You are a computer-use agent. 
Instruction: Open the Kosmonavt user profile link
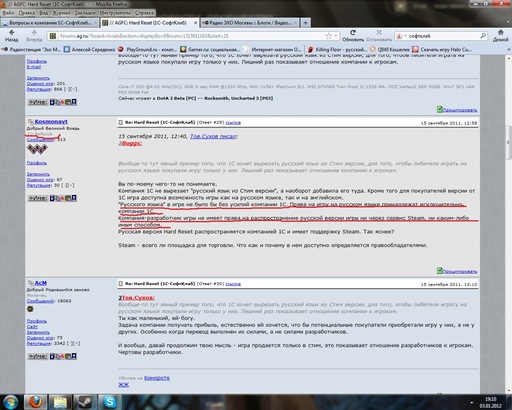point(51,122)
